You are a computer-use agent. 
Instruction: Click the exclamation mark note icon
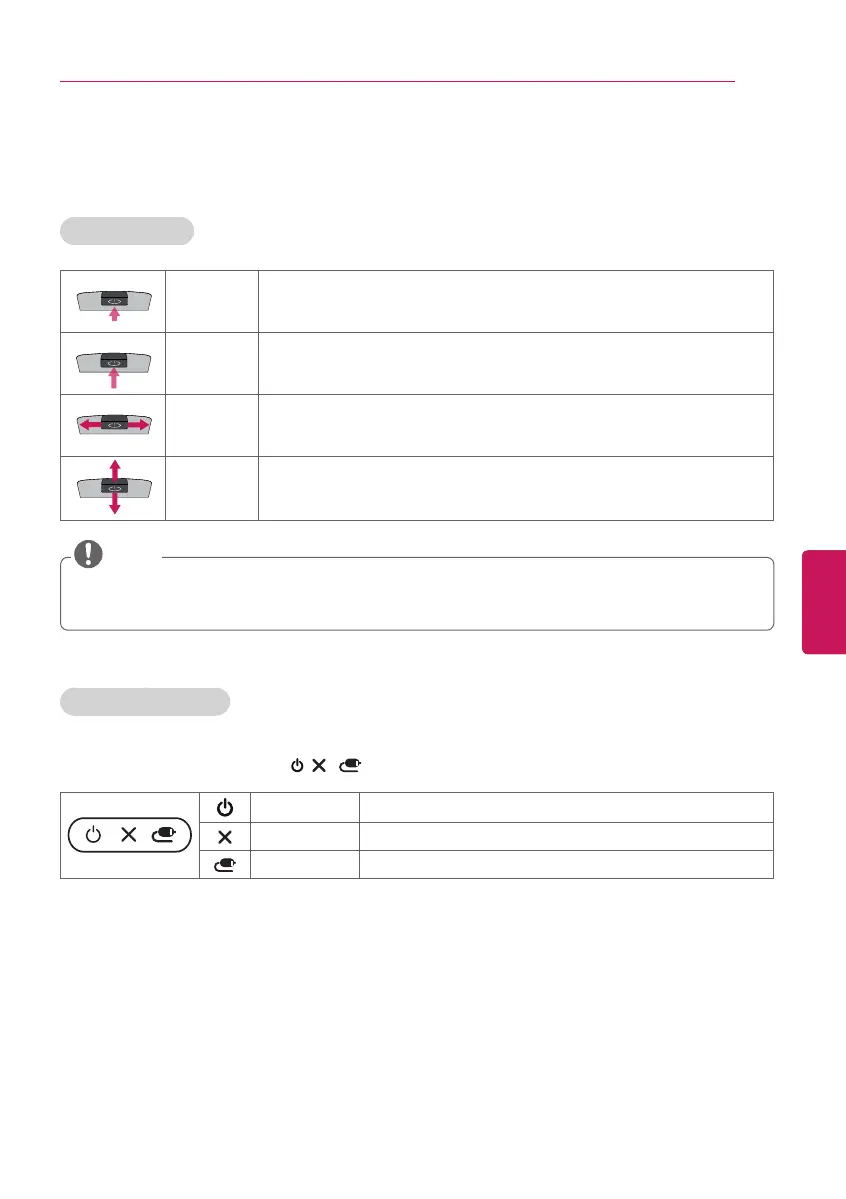88,554
